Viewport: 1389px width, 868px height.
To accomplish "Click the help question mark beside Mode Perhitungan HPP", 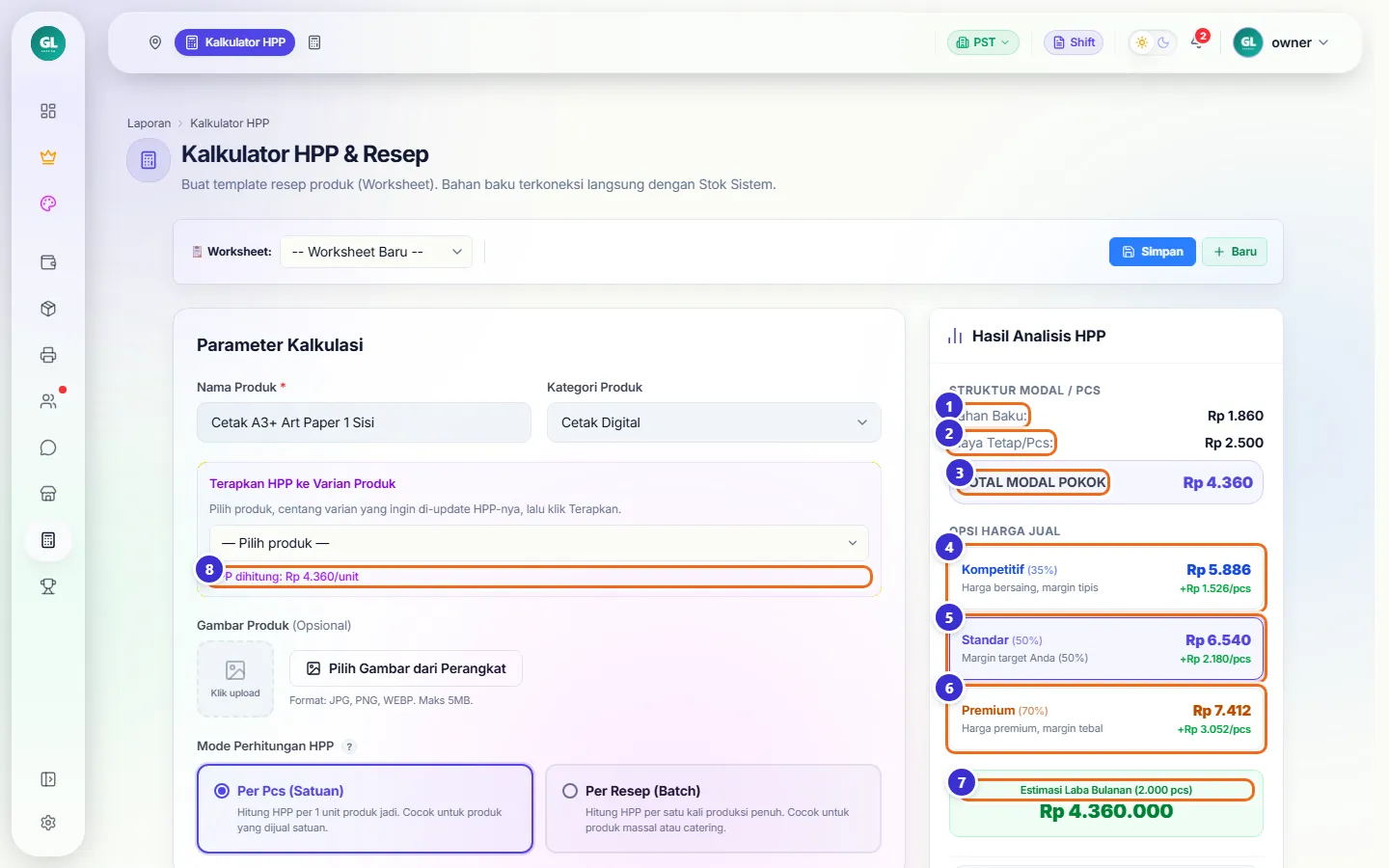I will (349, 746).
